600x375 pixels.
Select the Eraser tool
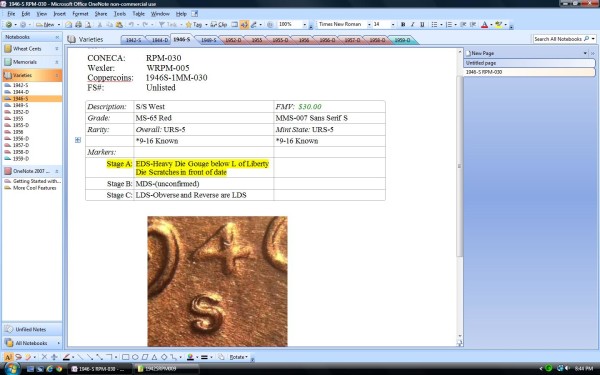pyautogui.click(x=28, y=357)
